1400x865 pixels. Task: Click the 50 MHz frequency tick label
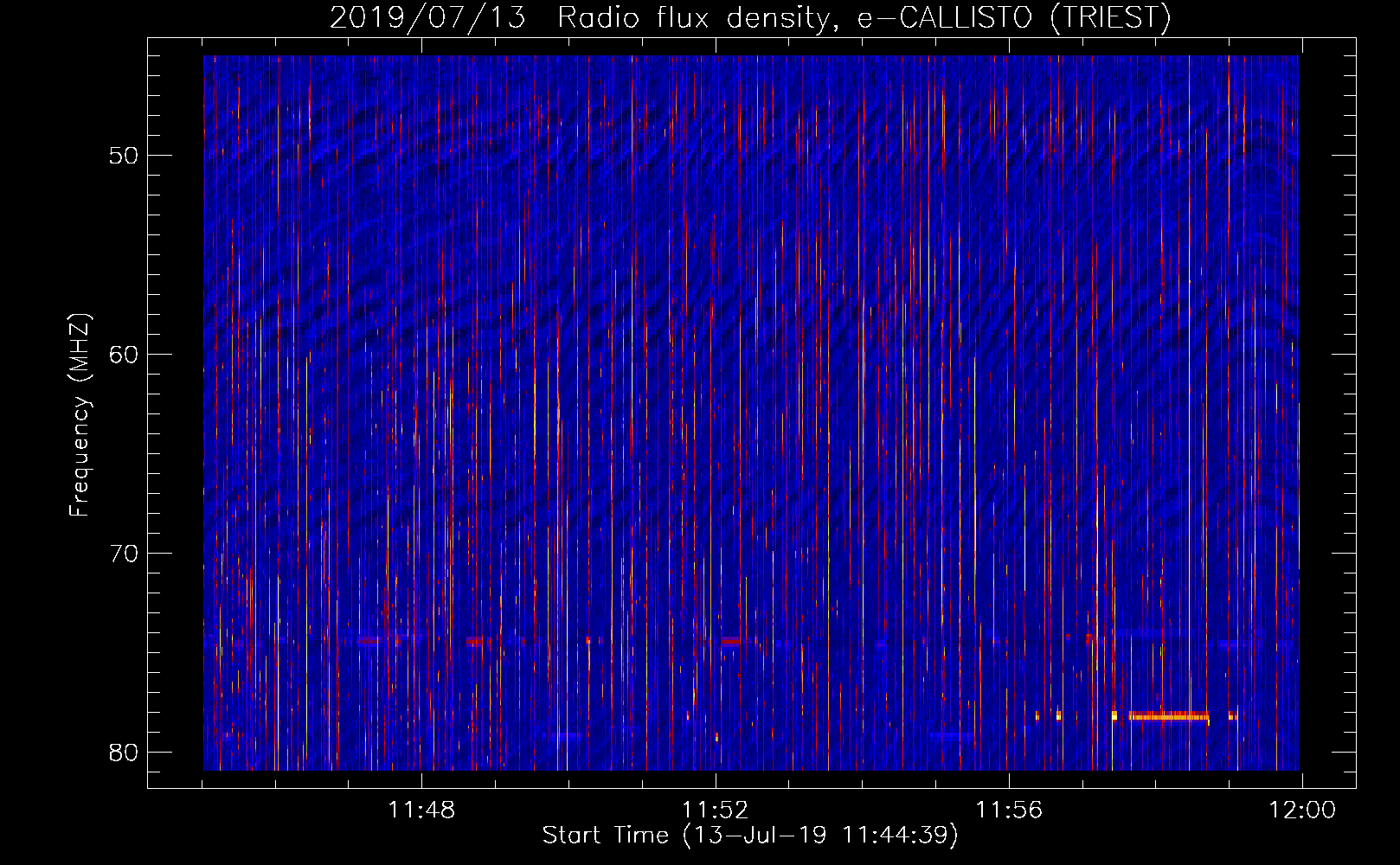125,156
